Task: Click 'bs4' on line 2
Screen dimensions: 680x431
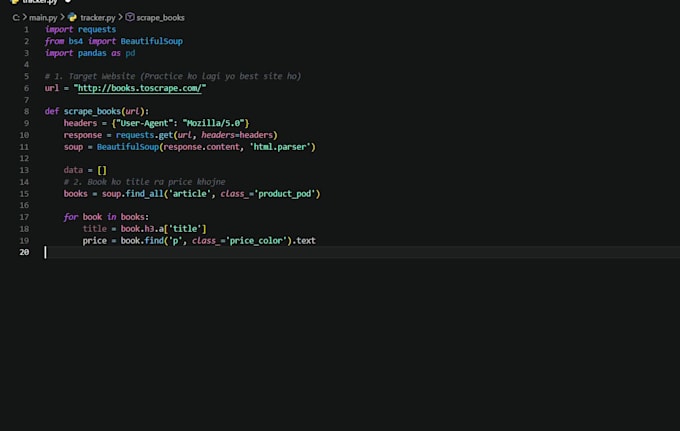Action: [75, 41]
